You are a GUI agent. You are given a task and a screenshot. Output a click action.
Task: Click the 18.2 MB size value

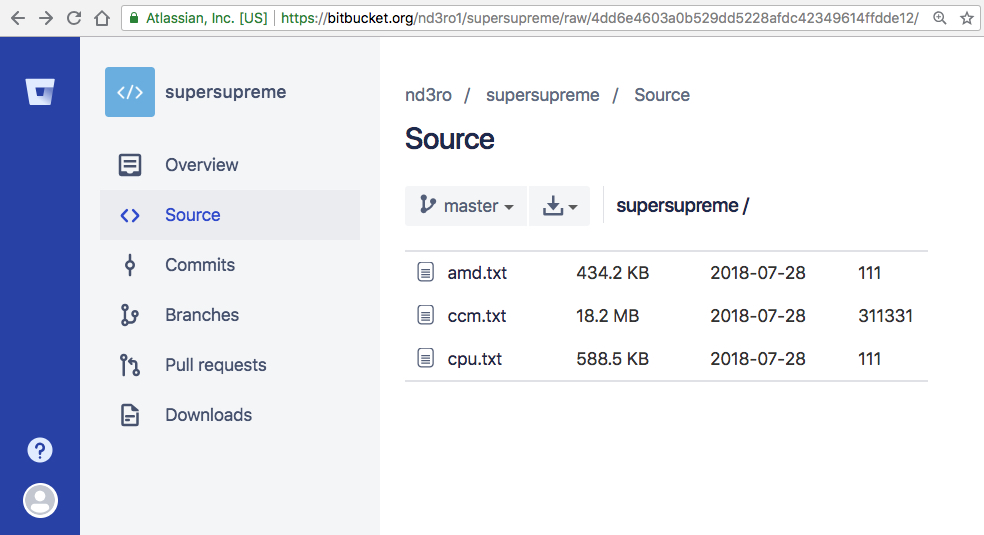tap(607, 315)
